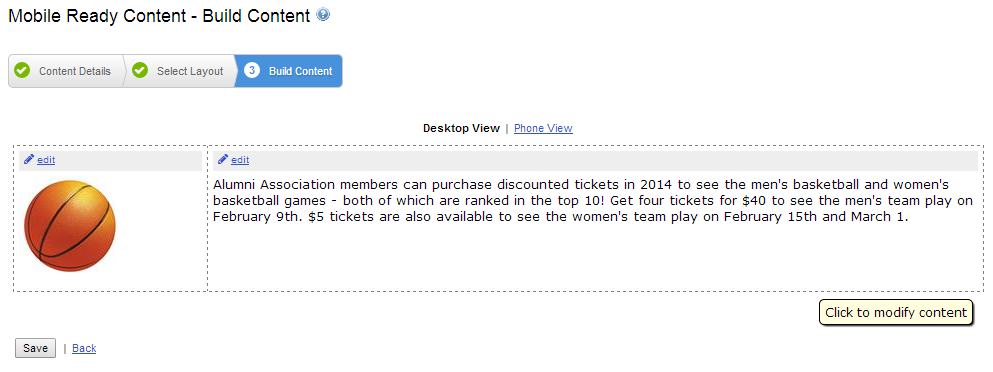The image size is (993, 372).
Task: Open the edit link for the text block
Action: coord(239,160)
